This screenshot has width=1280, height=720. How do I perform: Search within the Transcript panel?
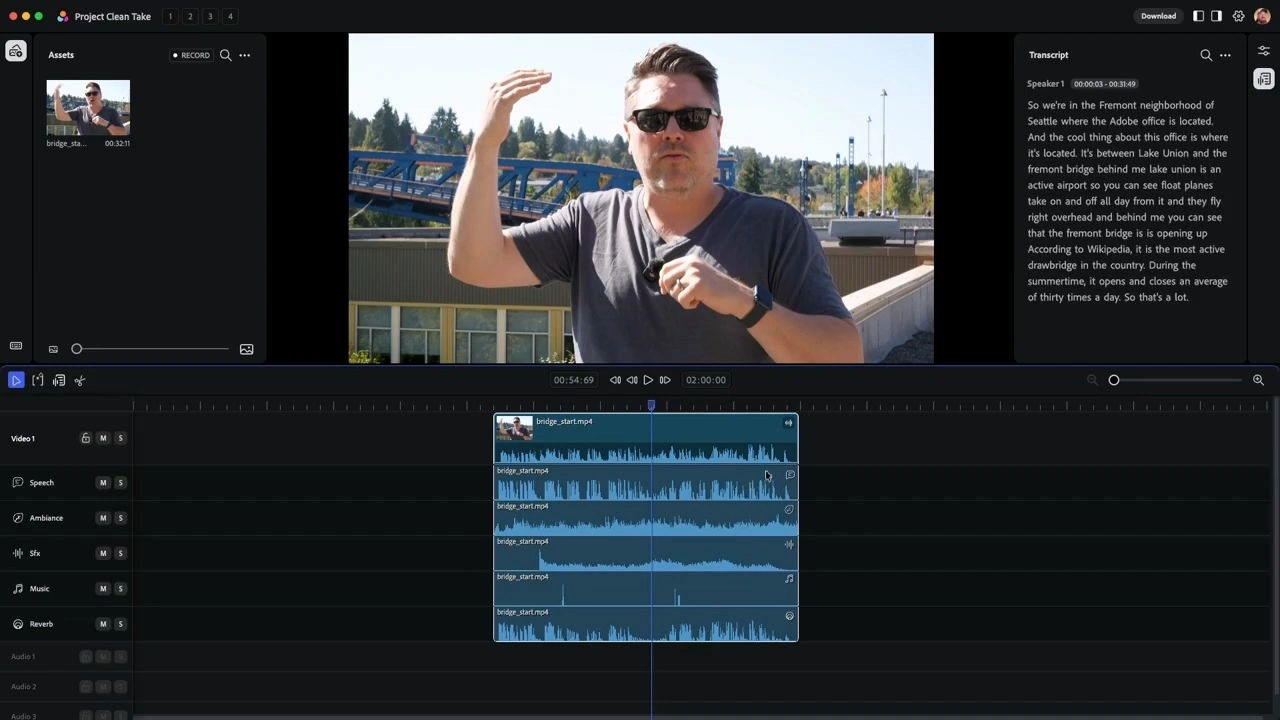click(1206, 55)
